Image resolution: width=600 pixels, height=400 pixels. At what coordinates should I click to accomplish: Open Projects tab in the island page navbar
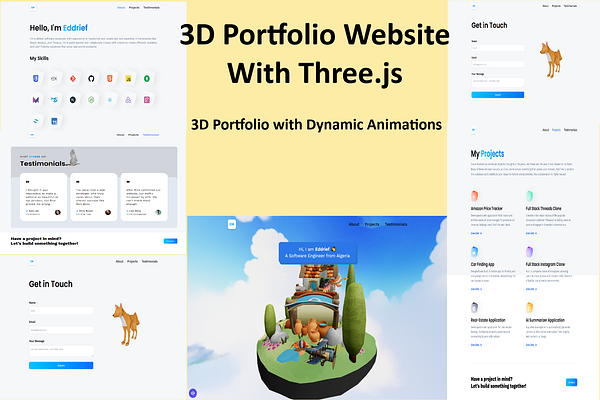[x=372, y=225]
